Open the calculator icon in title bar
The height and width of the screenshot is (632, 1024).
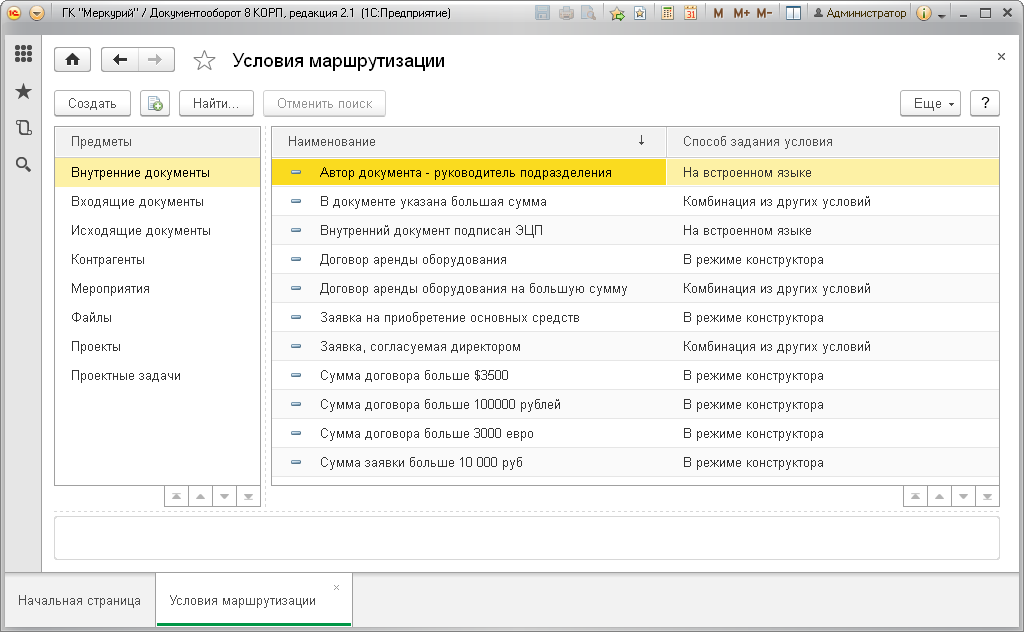click(667, 13)
